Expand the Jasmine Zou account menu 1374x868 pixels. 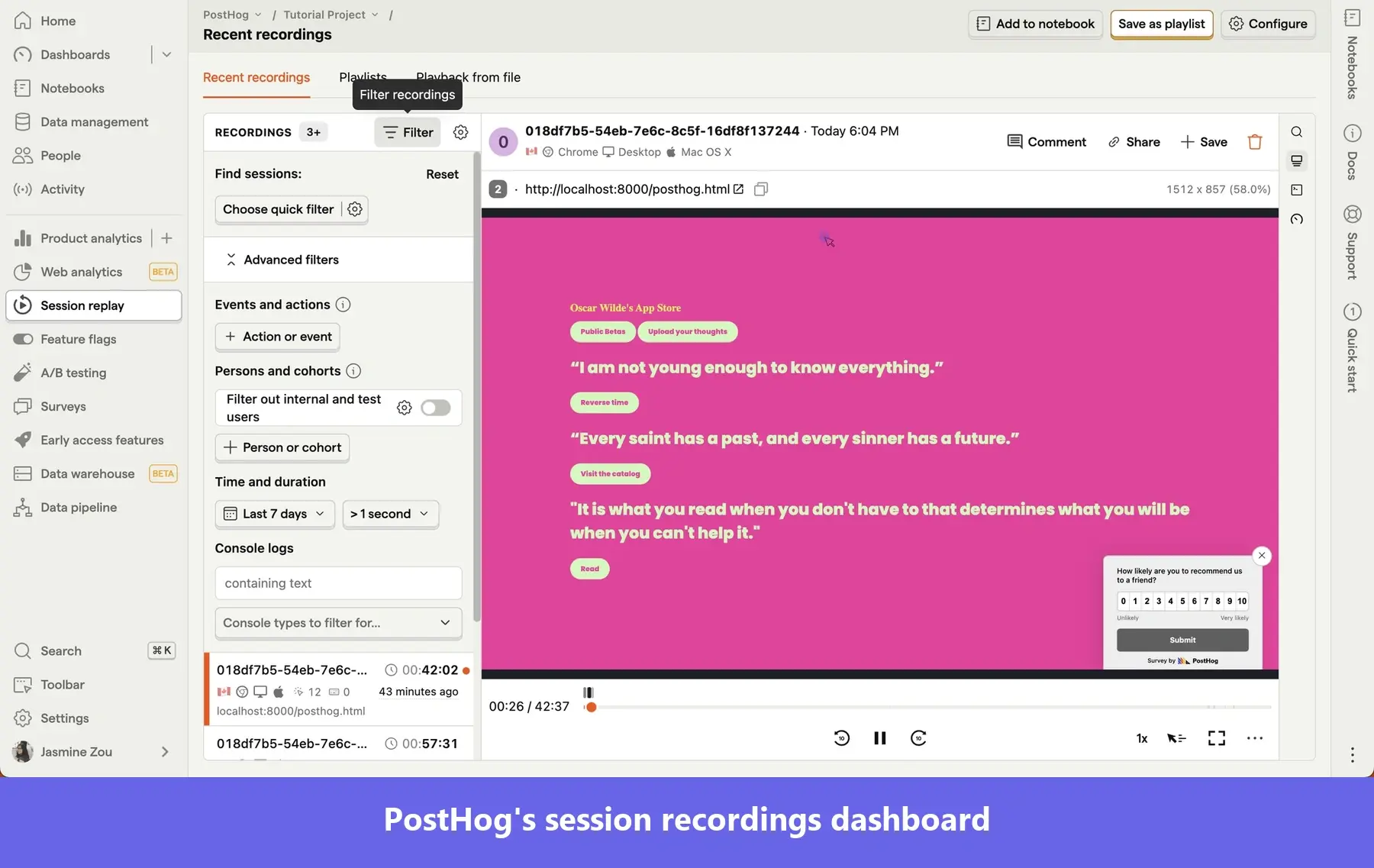tap(93, 751)
